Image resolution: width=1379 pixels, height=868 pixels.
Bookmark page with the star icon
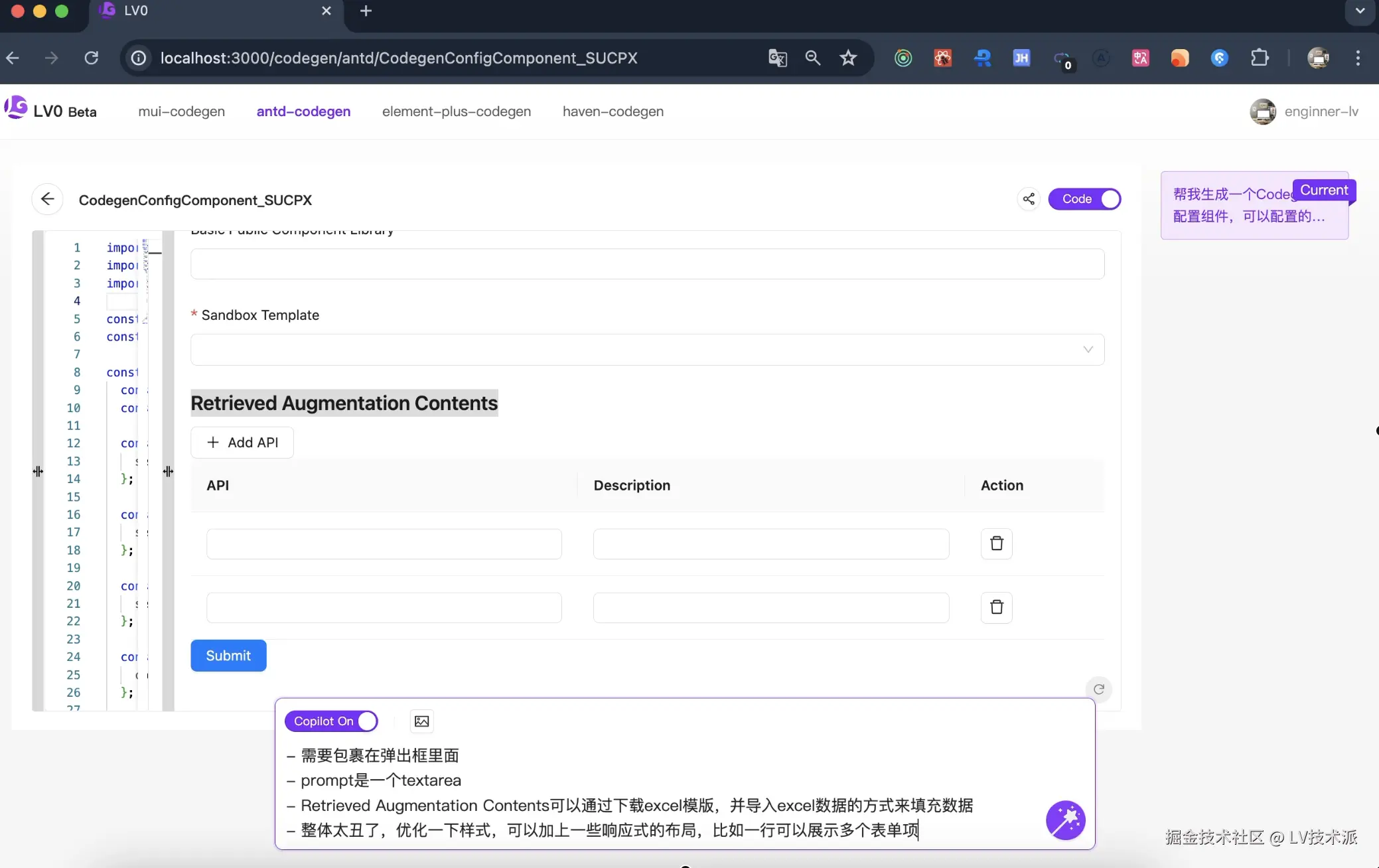click(848, 58)
